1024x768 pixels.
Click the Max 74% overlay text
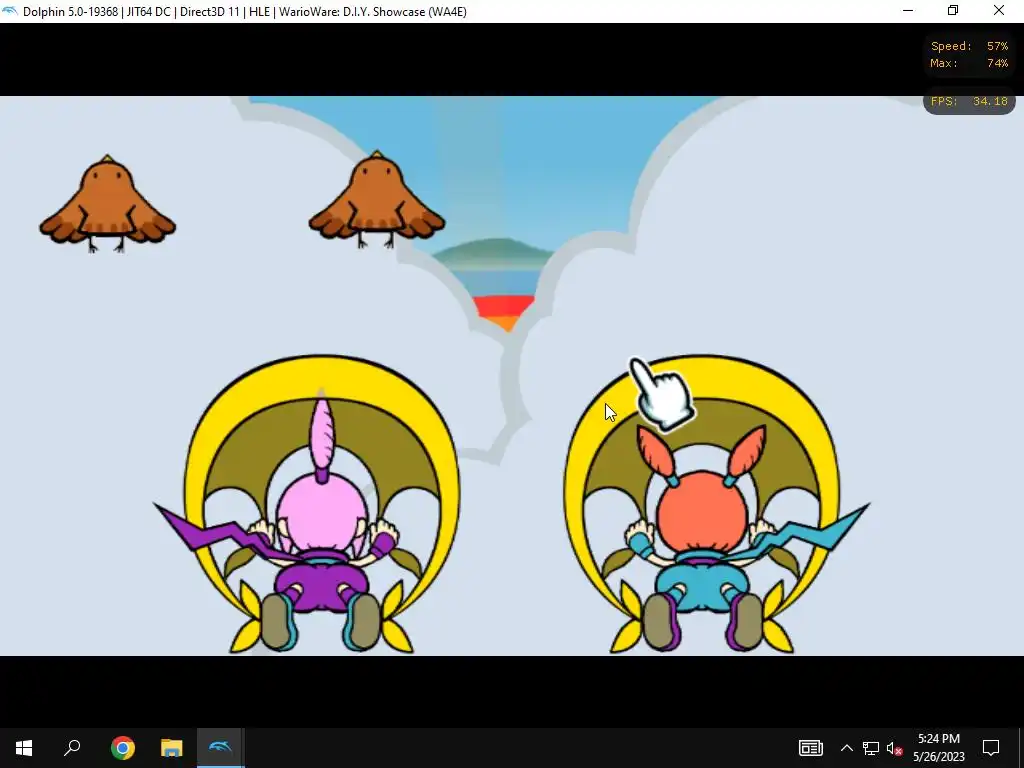(x=969, y=63)
